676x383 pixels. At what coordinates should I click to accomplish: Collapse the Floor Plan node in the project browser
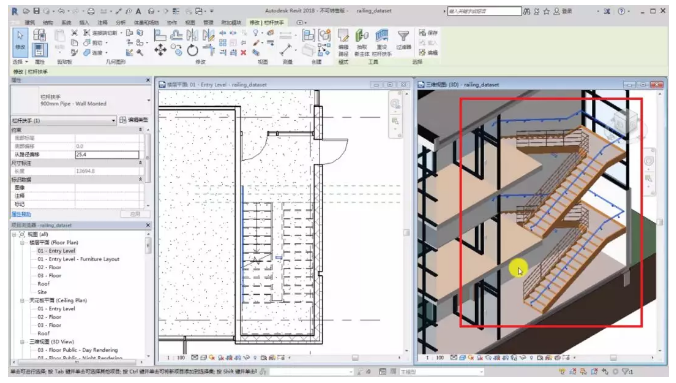tap(22, 243)
